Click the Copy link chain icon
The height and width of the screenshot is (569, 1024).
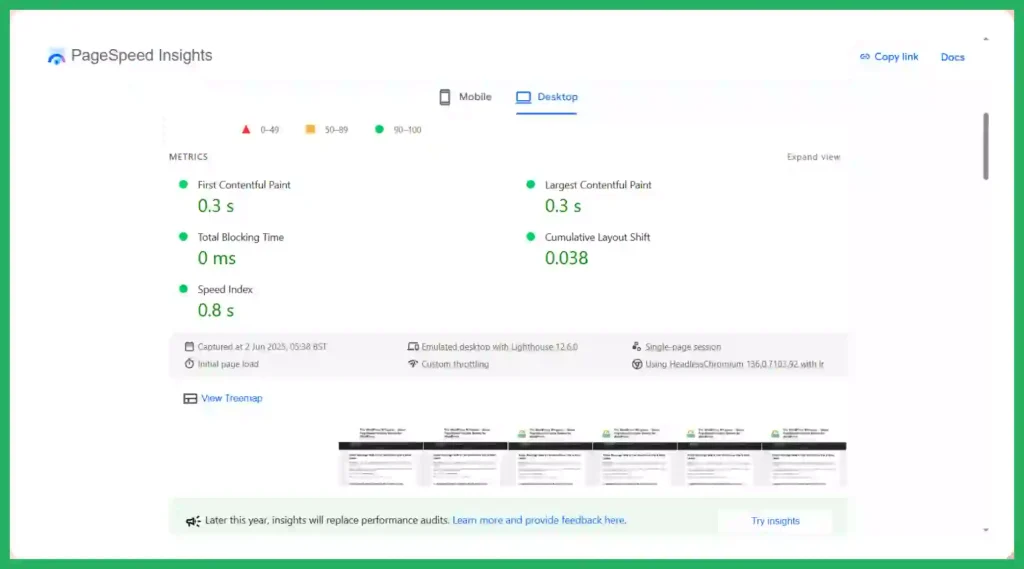pyautogui.click(x=865, y=57)
